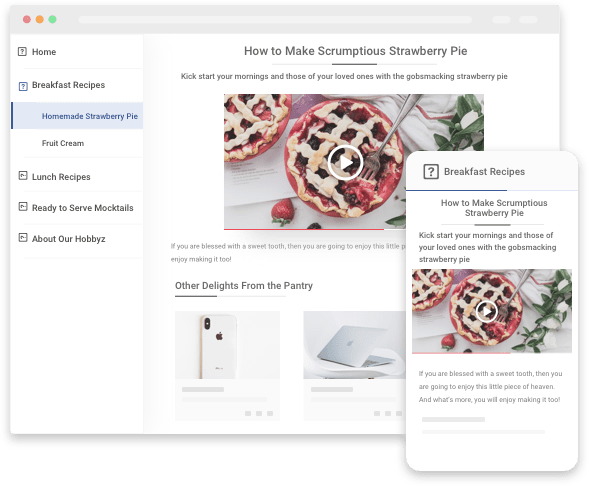The width and height of the screenshot is (589, 486).
Task: Click 'Breakfast Recipes' title in mobile view
Action: [x=484, y=172]
